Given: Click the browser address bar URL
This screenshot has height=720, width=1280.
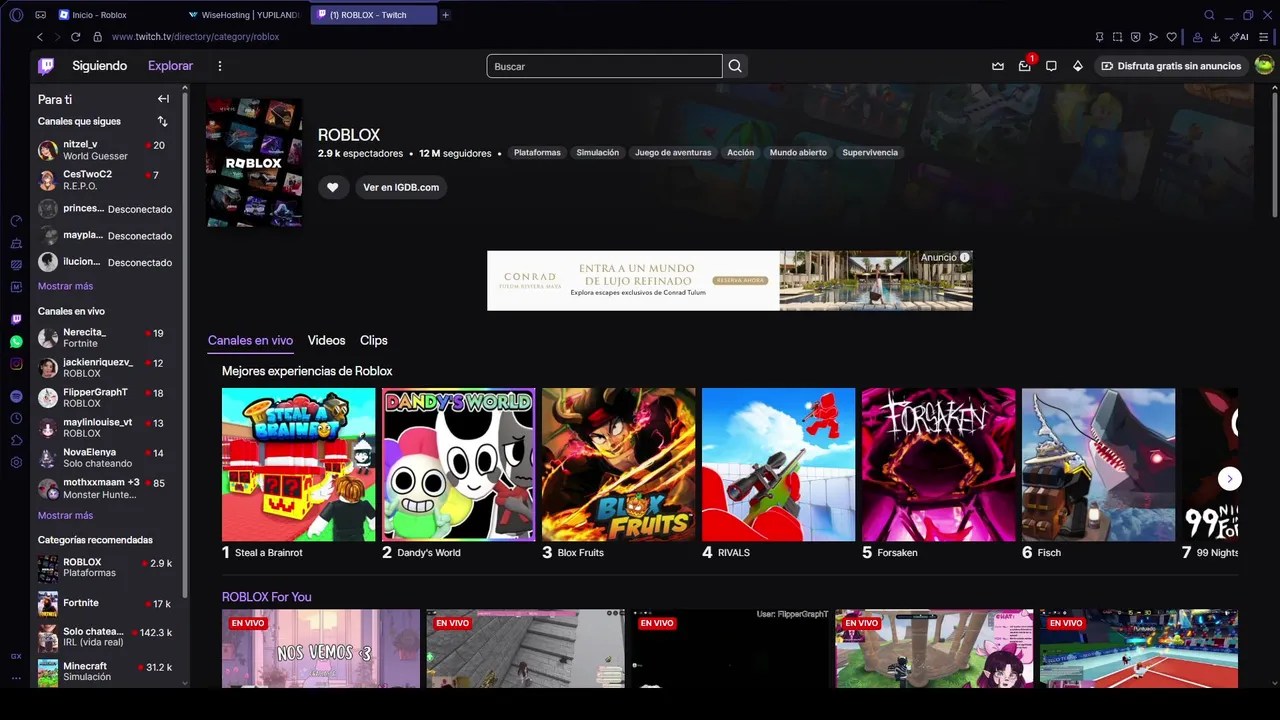Looking at the screenshot, I should 195,37.
